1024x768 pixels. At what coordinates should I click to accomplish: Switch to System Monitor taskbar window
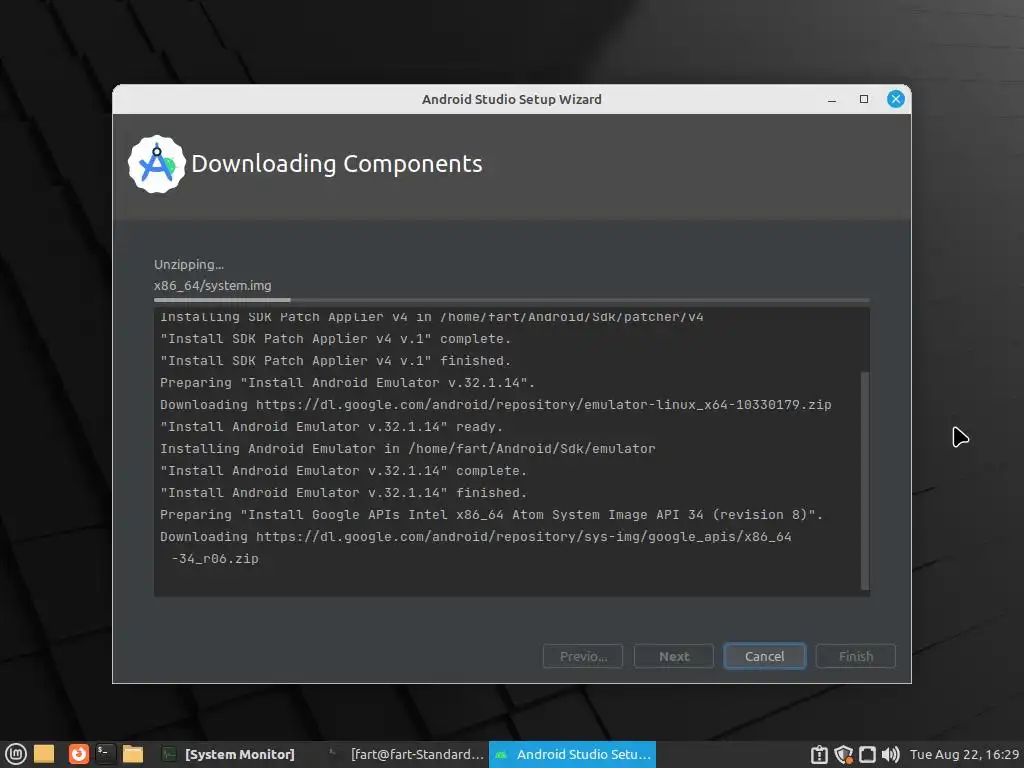click(229, 754)
